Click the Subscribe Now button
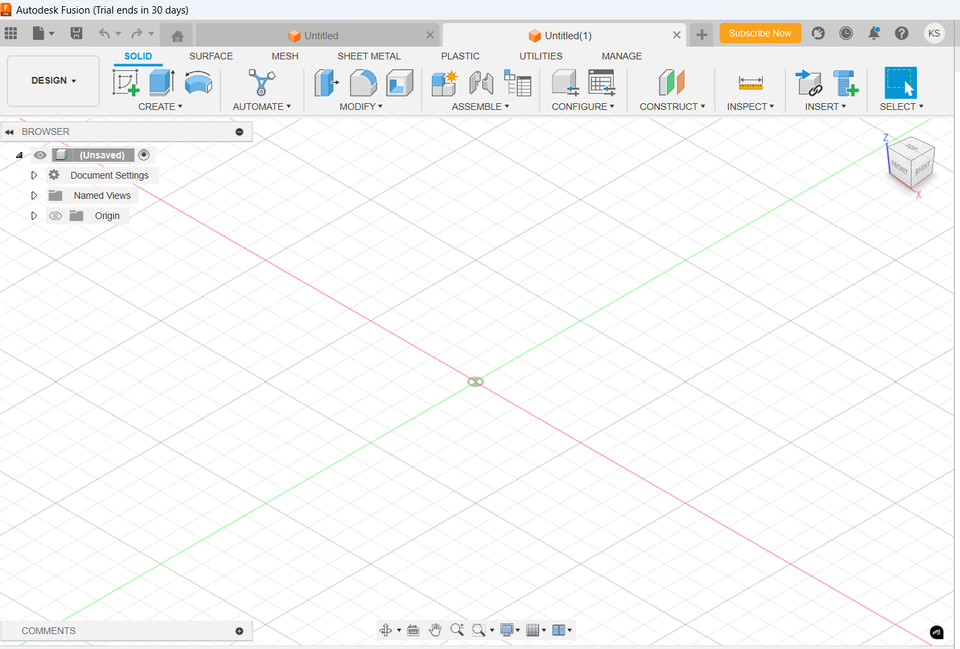Image resolution: width=960 pixels, height=649 pixels. pos(760,34)
